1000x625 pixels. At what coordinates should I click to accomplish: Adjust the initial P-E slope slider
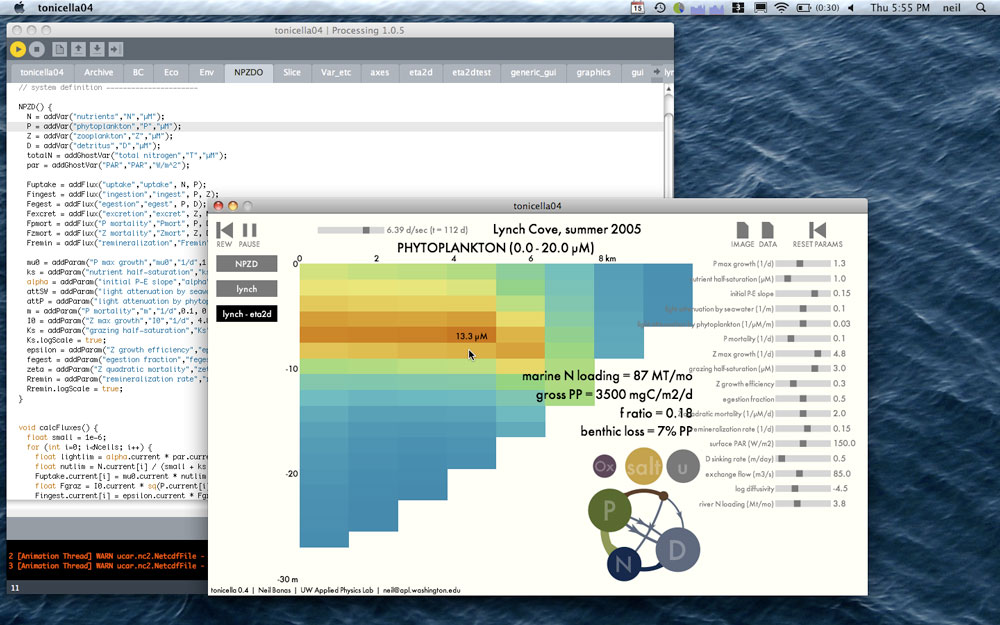pos(803,293)
